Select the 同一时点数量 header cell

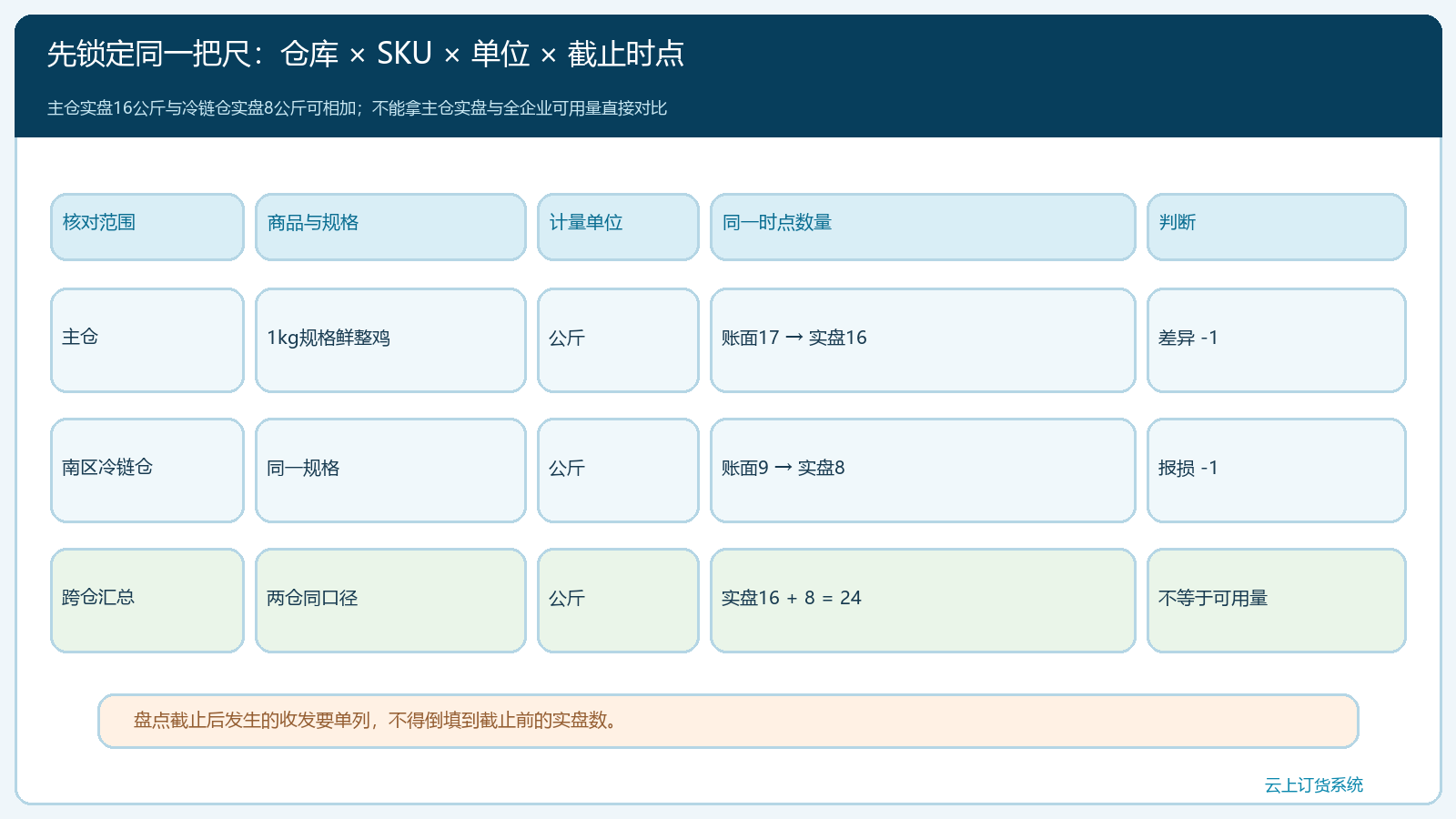[x=923, y=227]
